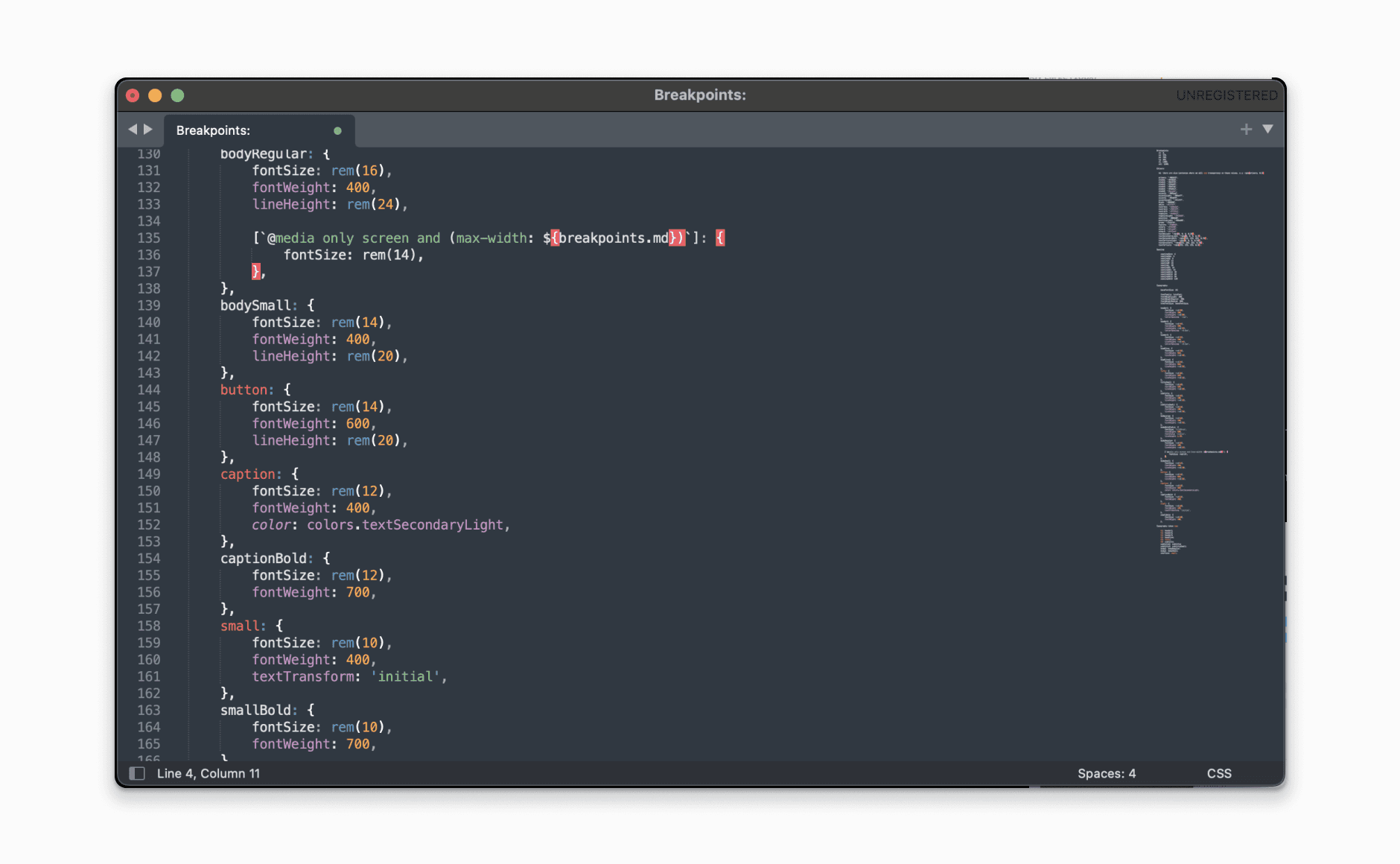Click the button key on line 144
Screen dimensions: 1400x864
(x=244, y=390)
